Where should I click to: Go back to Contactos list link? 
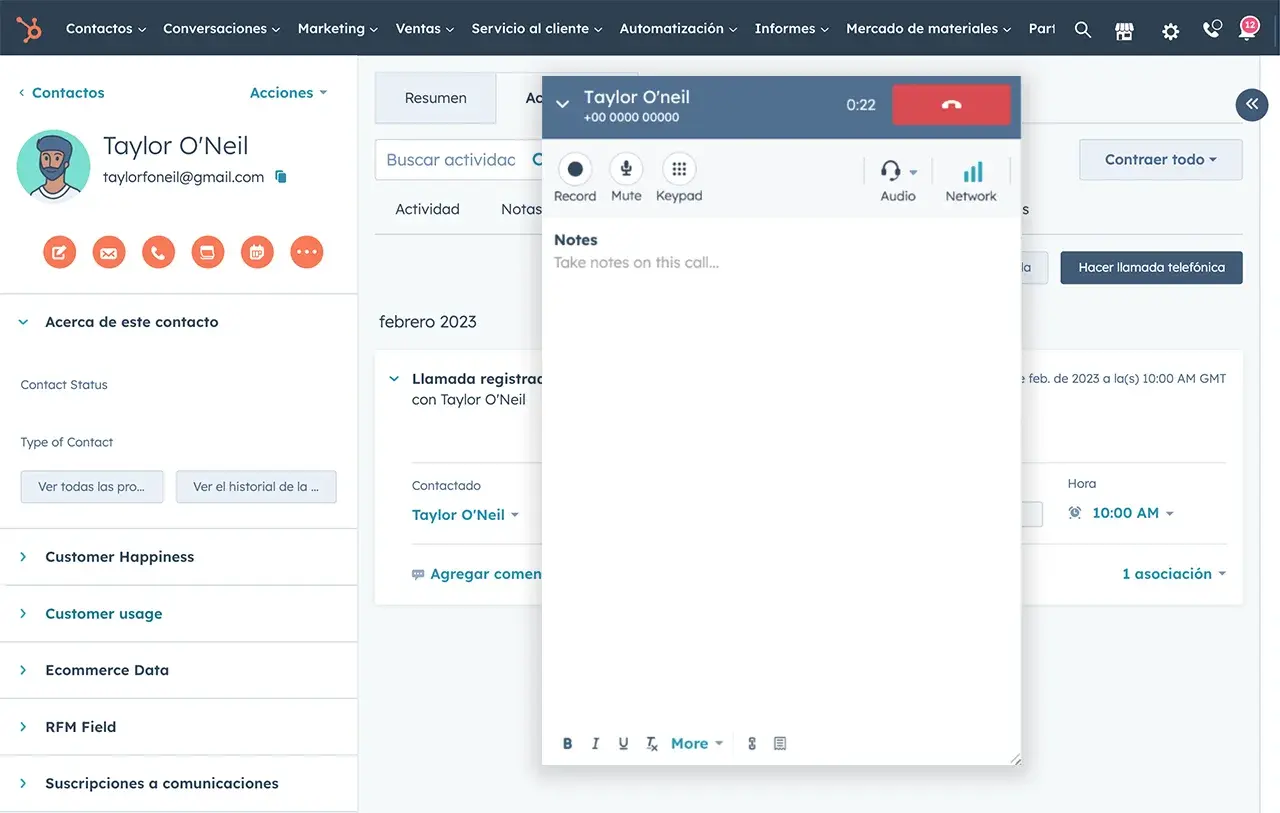[61, 93]
